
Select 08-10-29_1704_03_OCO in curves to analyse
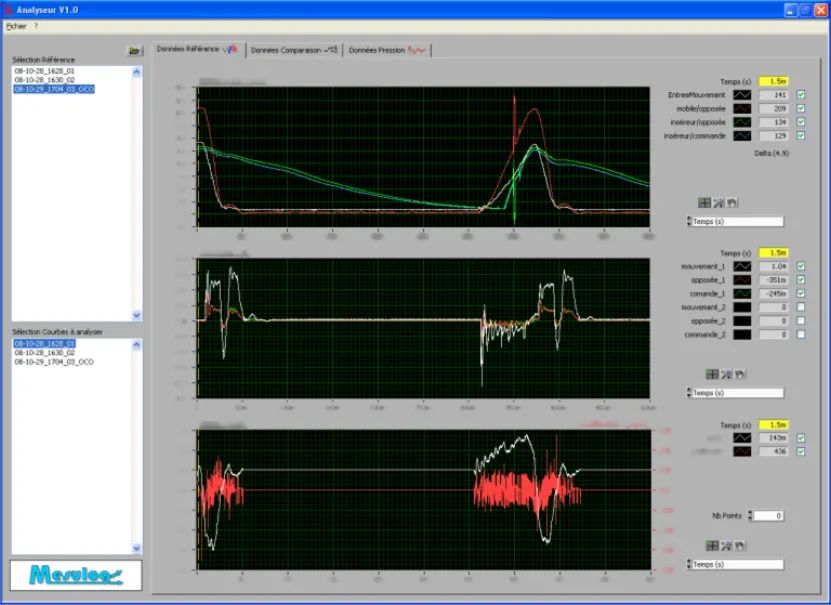click(54, 362)
